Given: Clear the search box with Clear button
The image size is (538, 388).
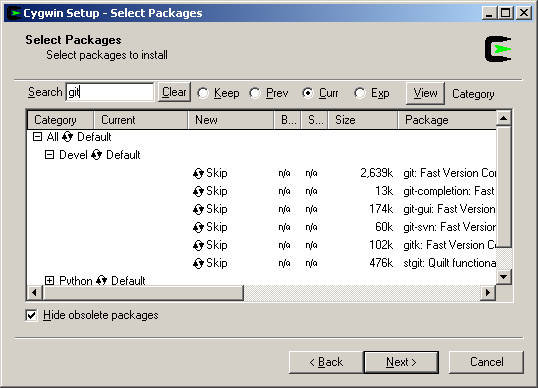Looking at the screenshot, I should tap(174, 92).
